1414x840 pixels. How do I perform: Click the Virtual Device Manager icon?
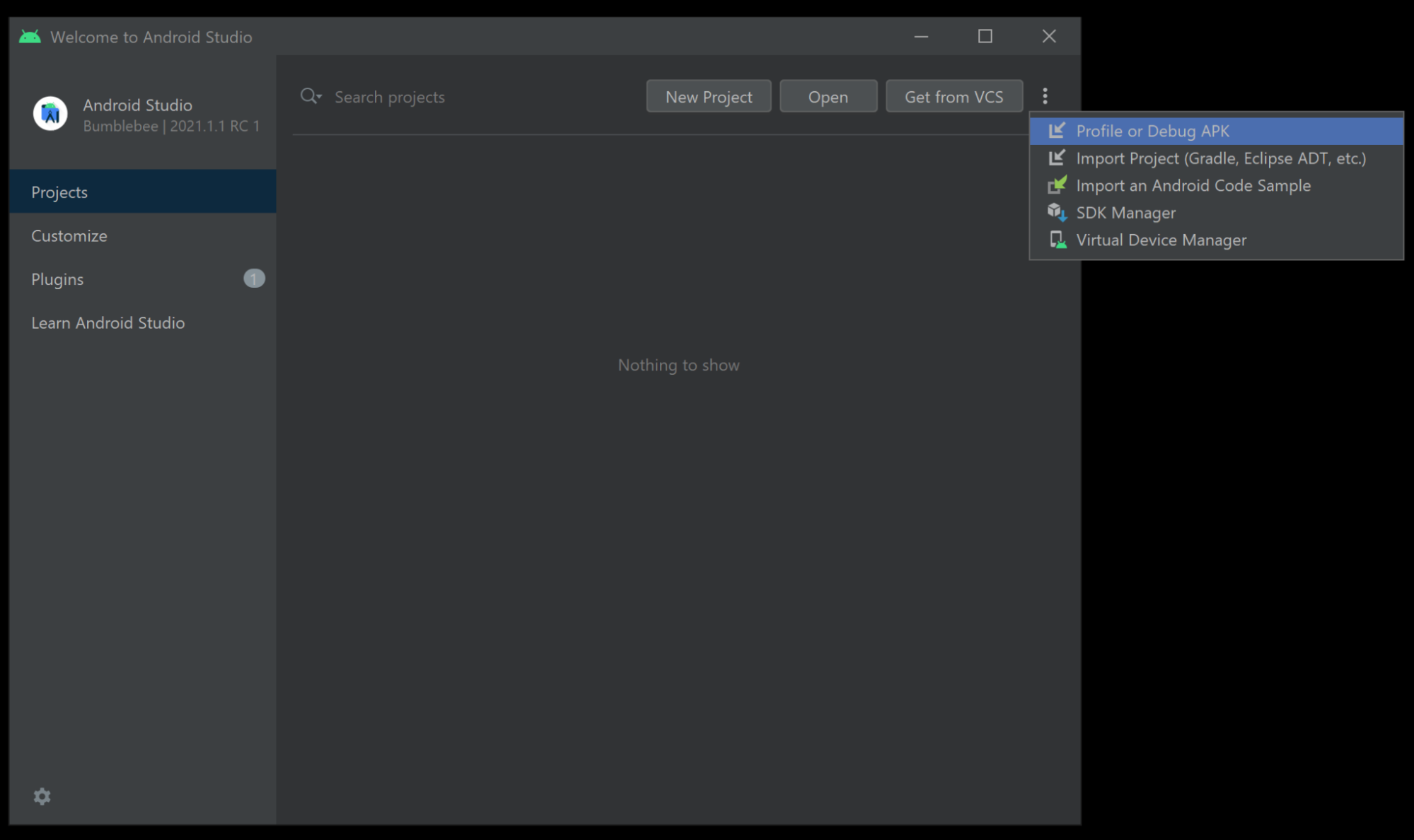(x=1057, y=240)
